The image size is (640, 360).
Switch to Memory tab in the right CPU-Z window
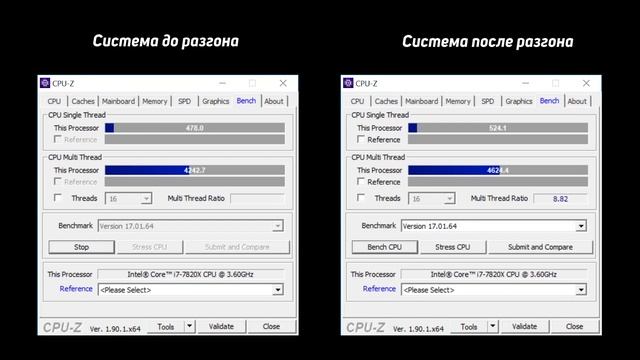click(x=458, y=101)
